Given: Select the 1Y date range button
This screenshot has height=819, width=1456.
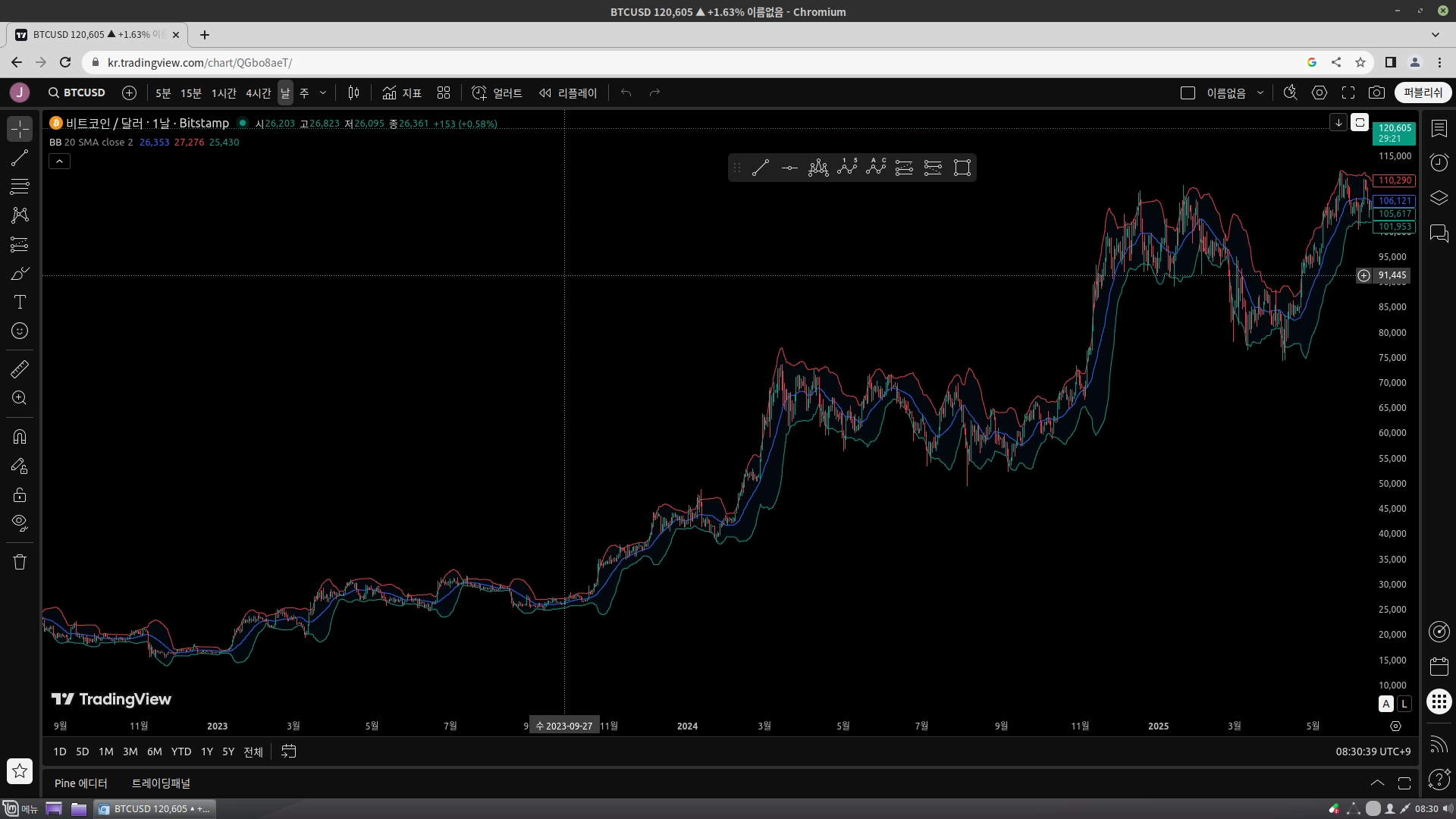Looking at the screenshot, I should tap(206, 752).
